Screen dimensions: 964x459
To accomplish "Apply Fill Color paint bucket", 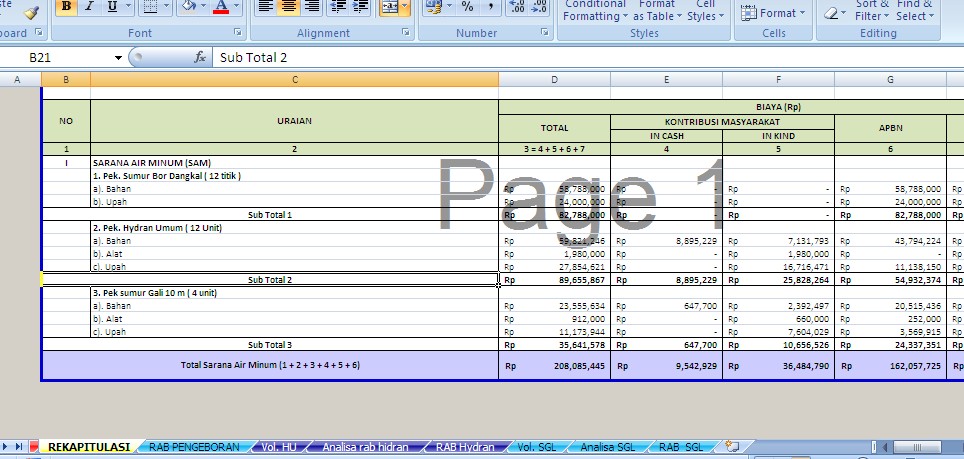I will (189, 7).
